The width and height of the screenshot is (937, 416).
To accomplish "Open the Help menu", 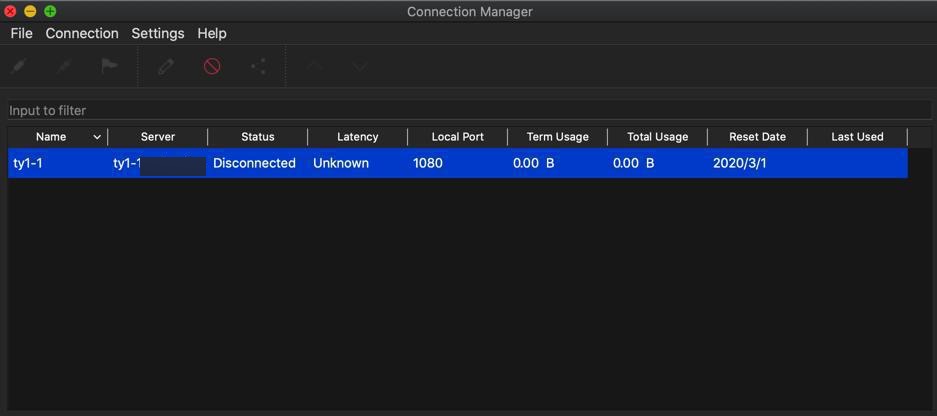I will click(x=212, y=33).
